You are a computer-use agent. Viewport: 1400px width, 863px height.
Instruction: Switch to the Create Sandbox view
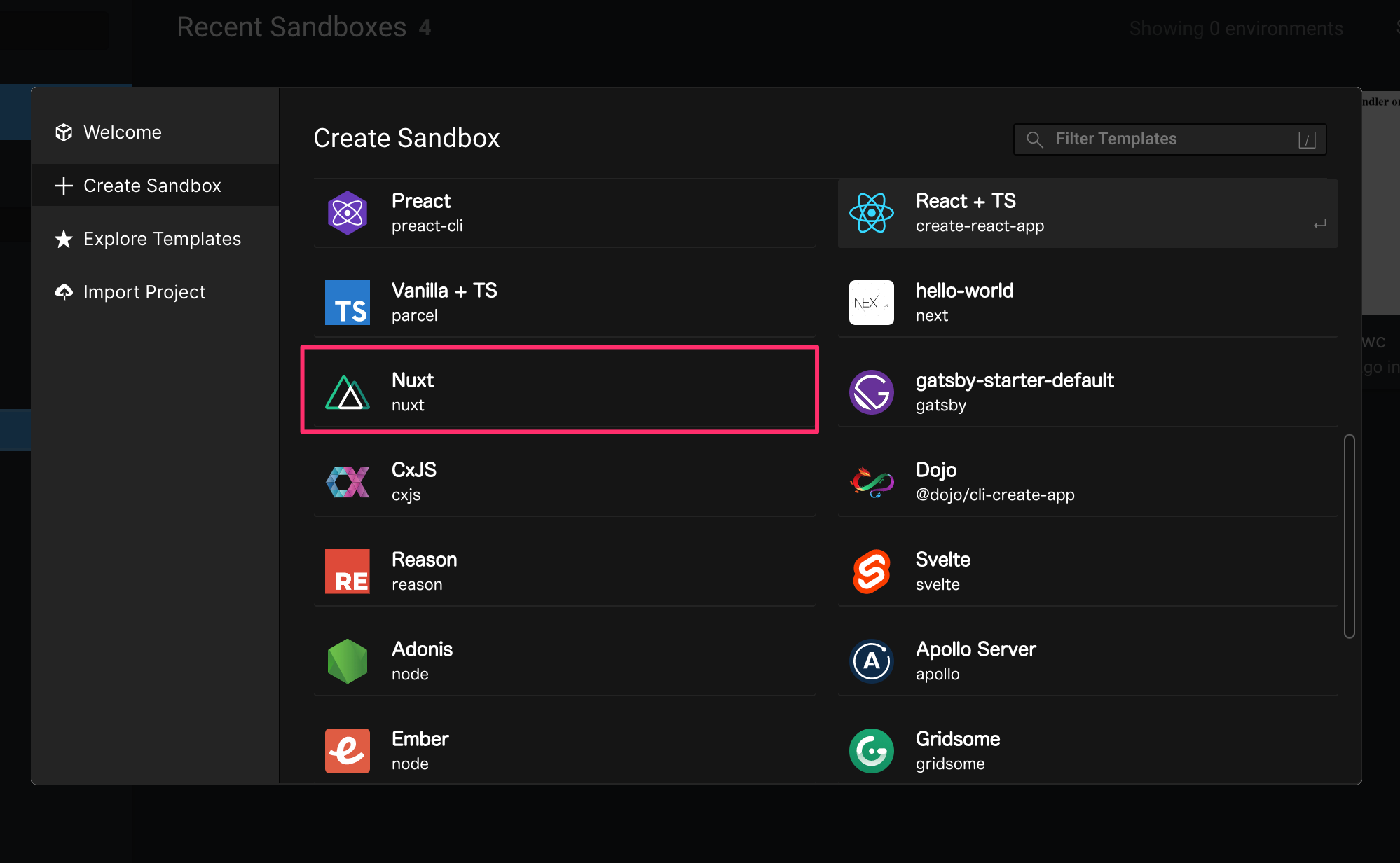pos(151,185)
